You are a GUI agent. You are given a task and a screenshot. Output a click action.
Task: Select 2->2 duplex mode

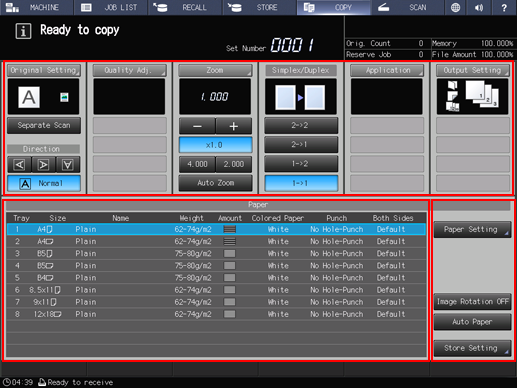point(301,125)
